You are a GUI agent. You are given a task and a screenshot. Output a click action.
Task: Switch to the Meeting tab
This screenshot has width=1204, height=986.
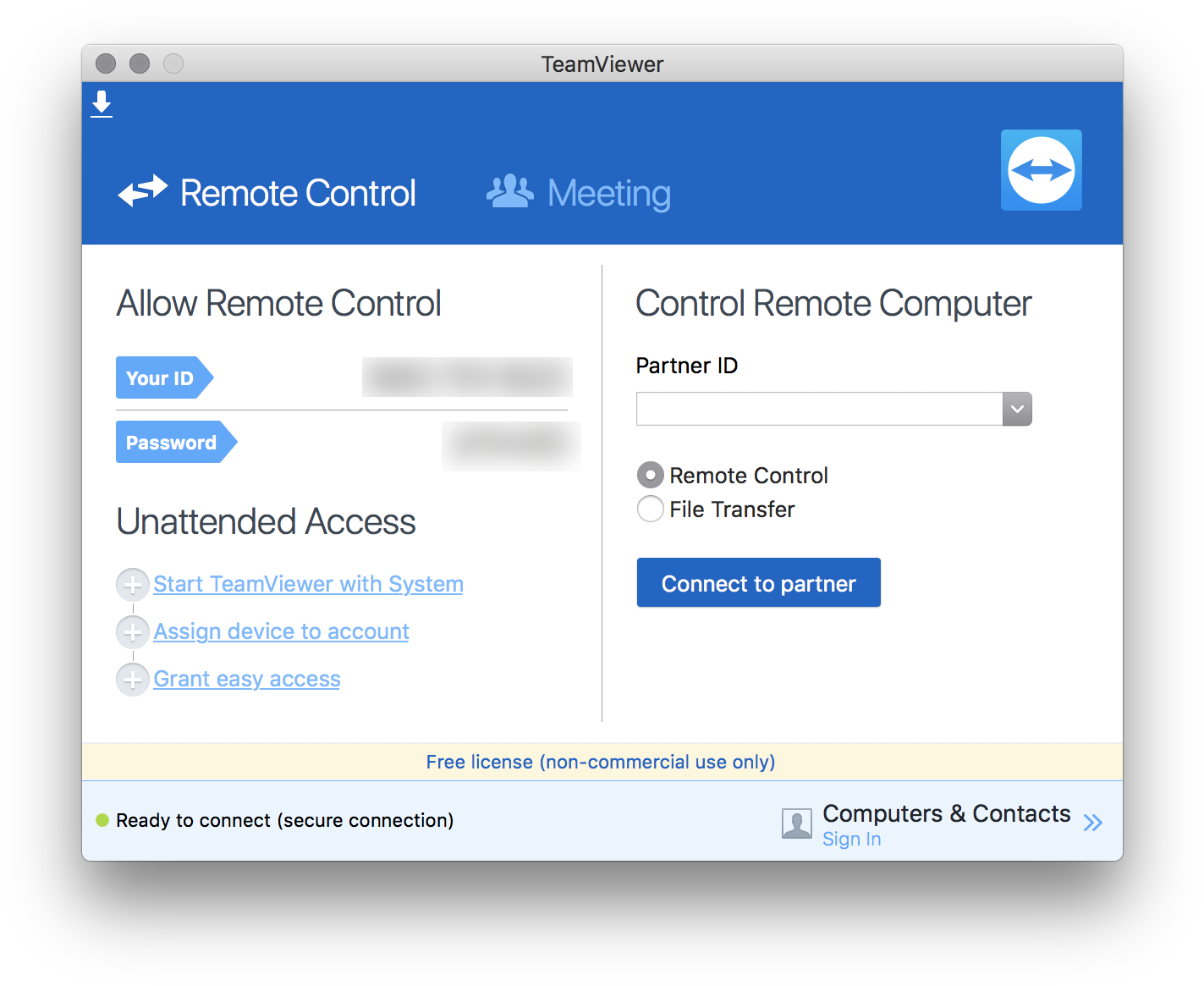click(608, 193)
